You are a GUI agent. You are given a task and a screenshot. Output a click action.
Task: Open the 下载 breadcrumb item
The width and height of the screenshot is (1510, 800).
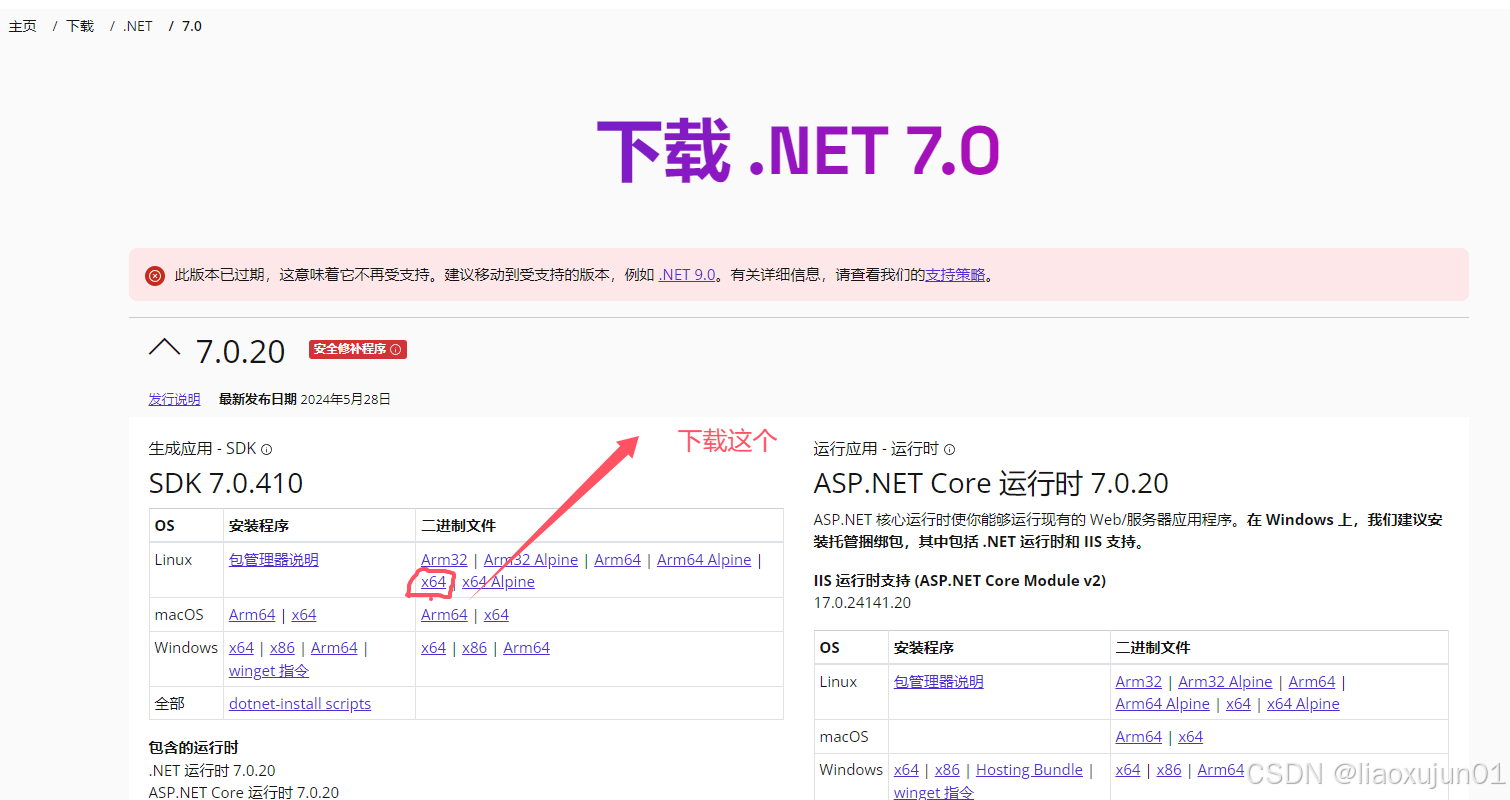pyautogui.click(x=79, y=25)
